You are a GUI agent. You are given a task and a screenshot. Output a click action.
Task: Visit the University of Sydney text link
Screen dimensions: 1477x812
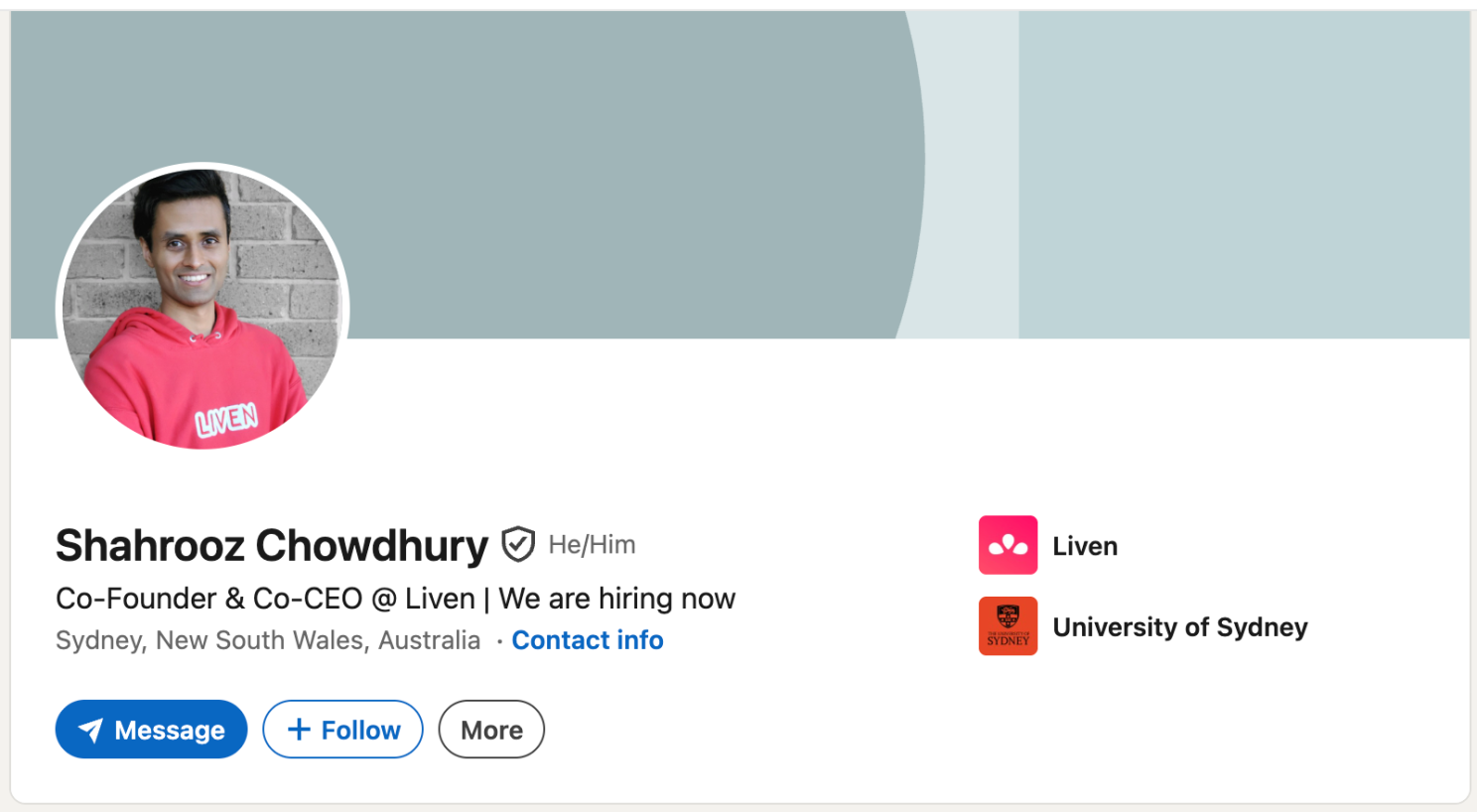point(1180,627)
